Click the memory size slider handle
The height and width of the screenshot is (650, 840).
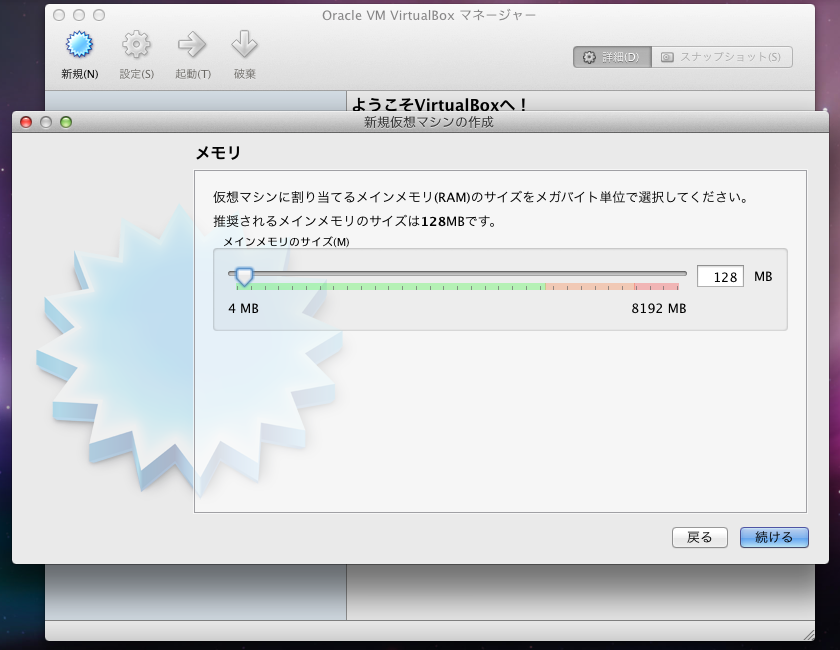244,277
